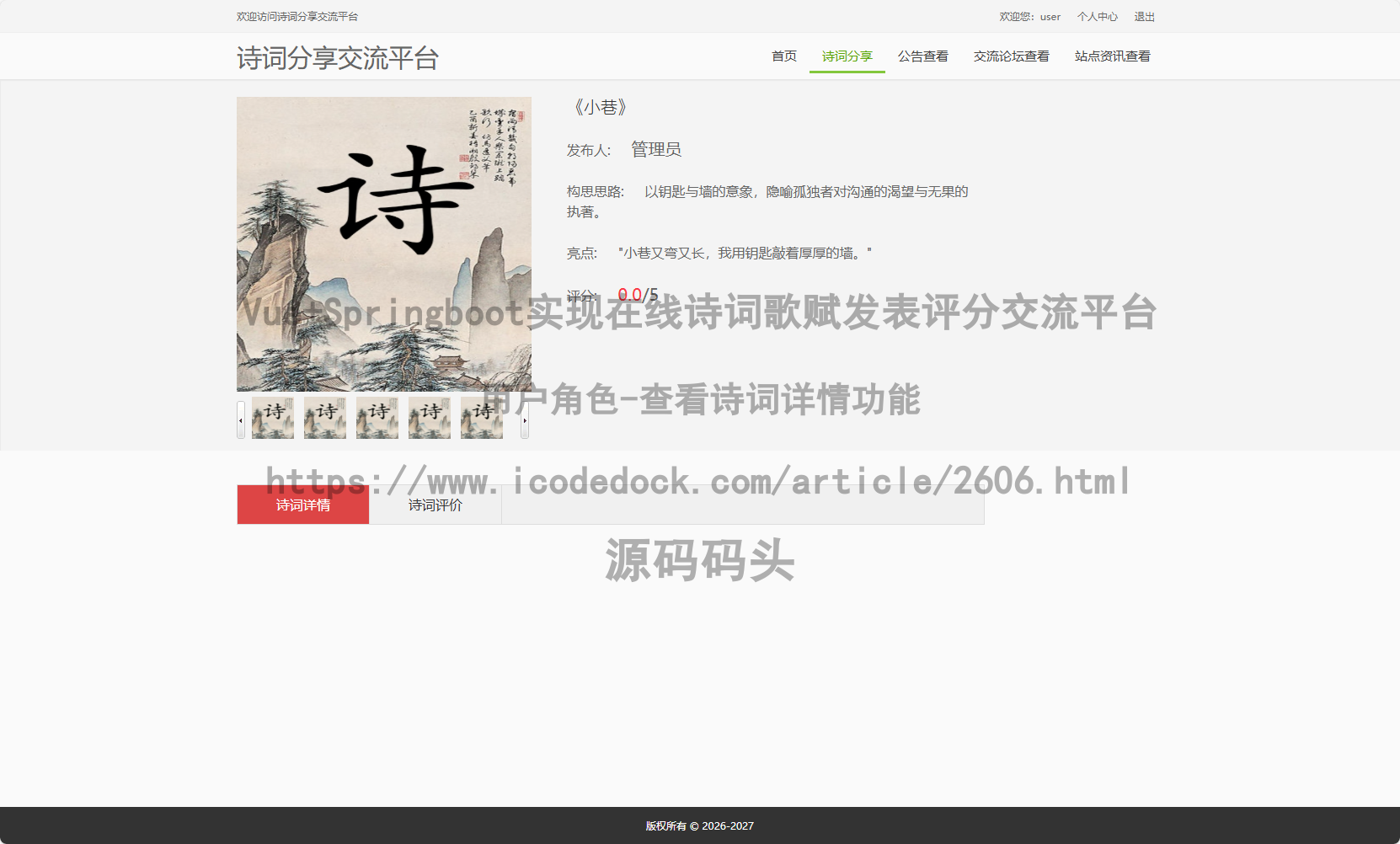Open 个人中心 from the top bar

click(1098, 16)
